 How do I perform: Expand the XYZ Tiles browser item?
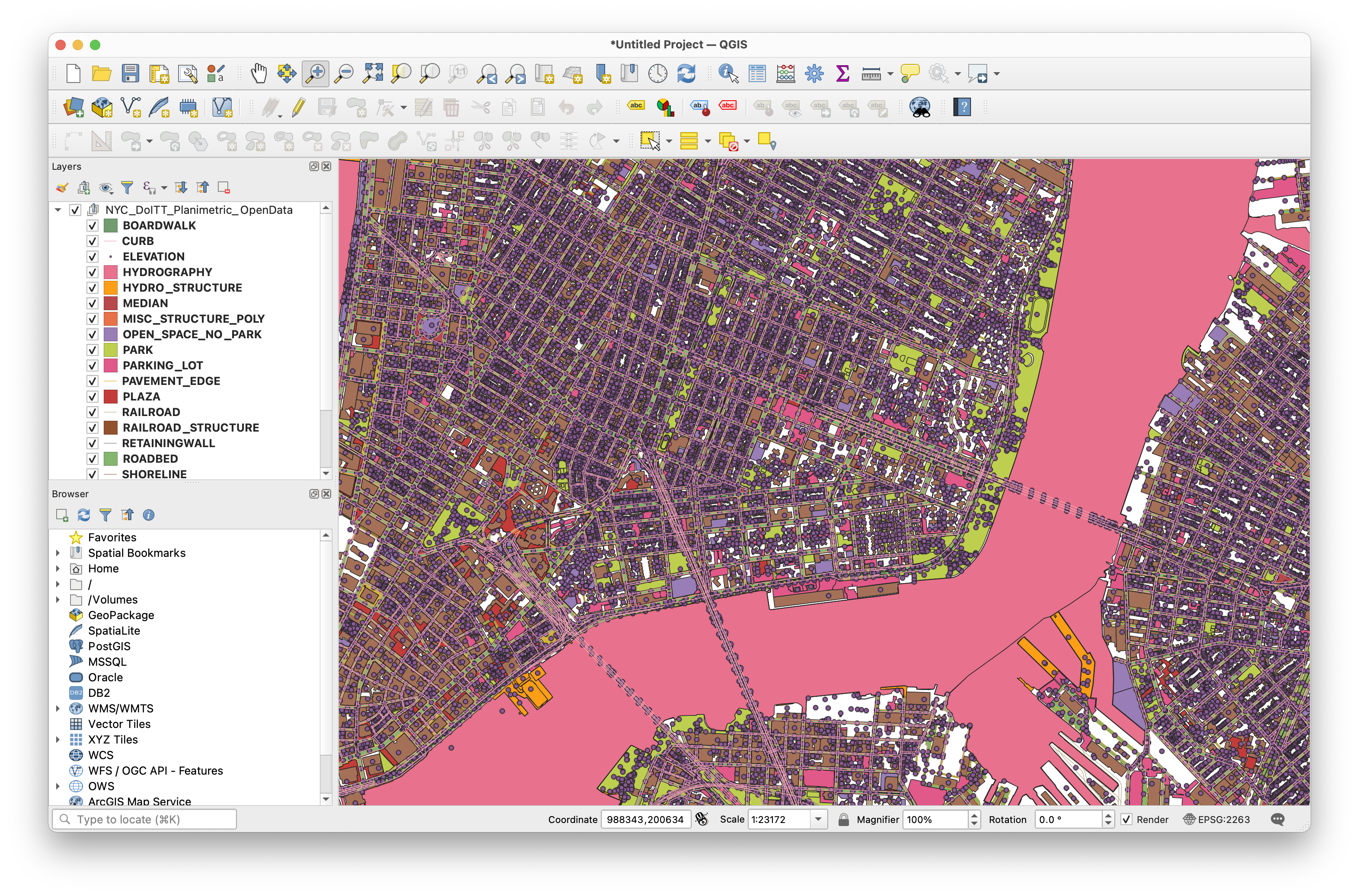58,740
